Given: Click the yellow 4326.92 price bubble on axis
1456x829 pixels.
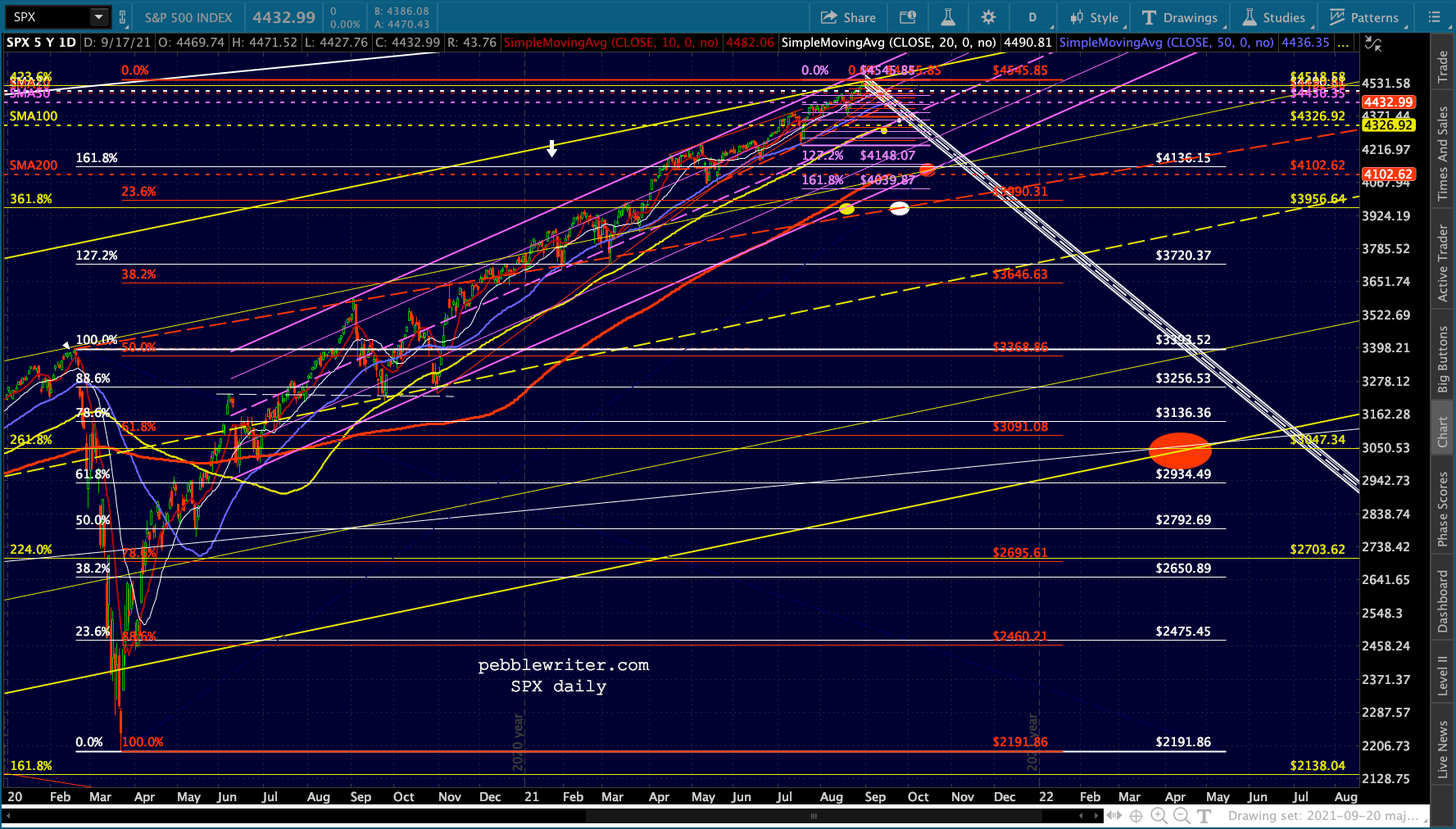Looking at the screenshot, I should point(1387,125).
